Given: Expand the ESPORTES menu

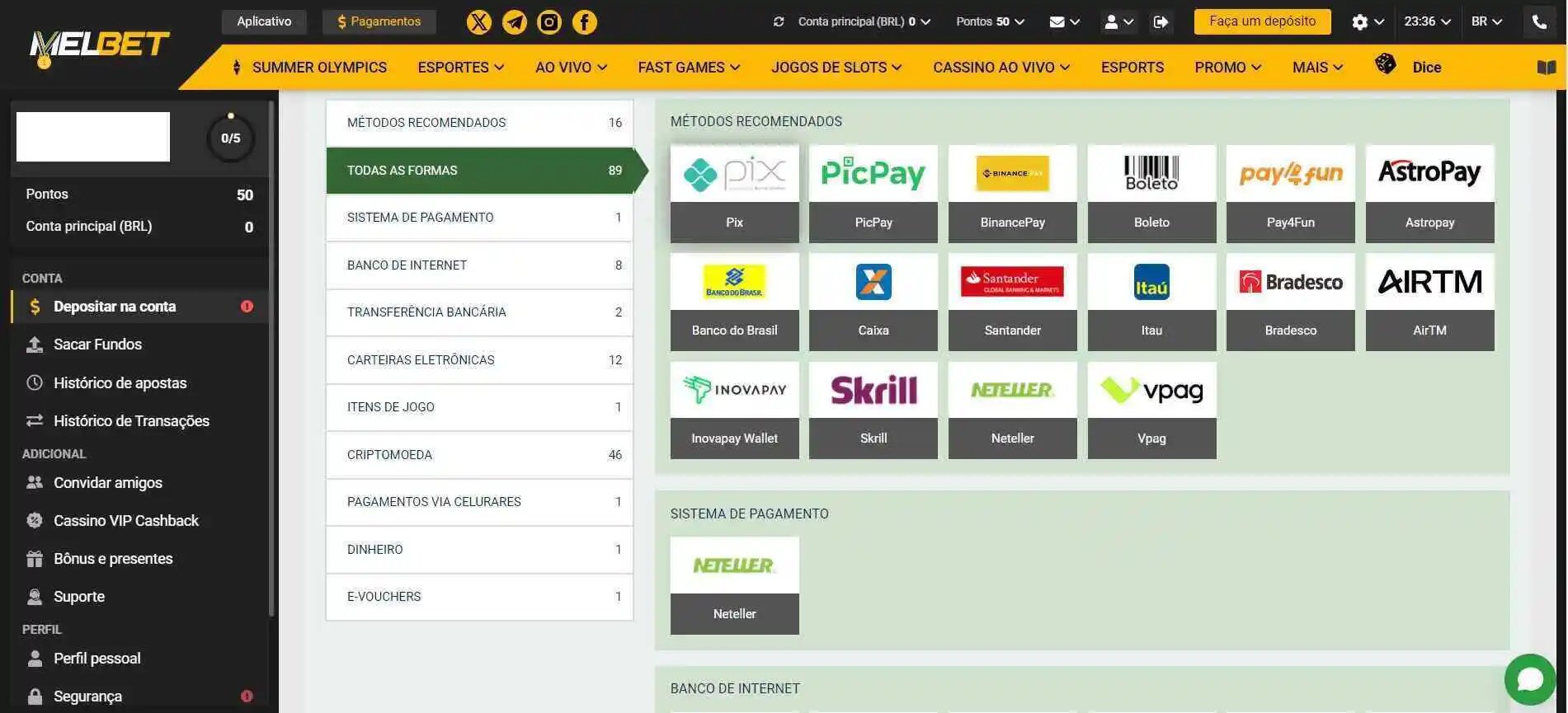Looking at the screenshot, I should tap(461, 68).
